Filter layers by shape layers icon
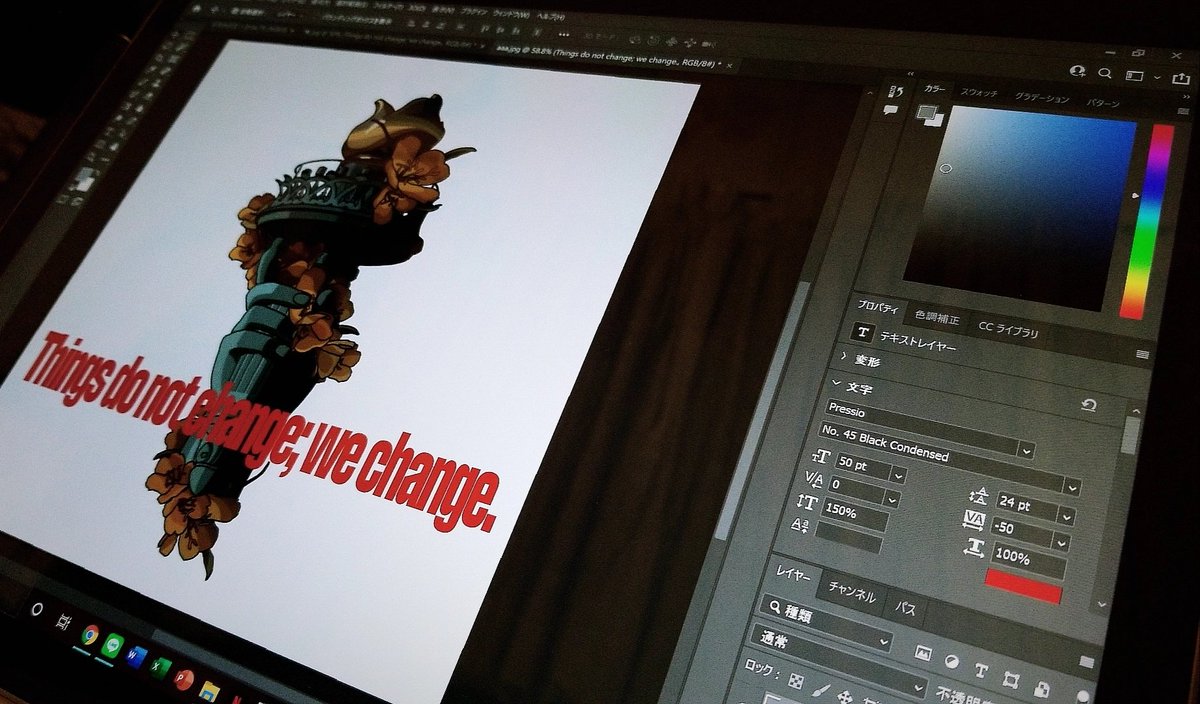 1011,679
